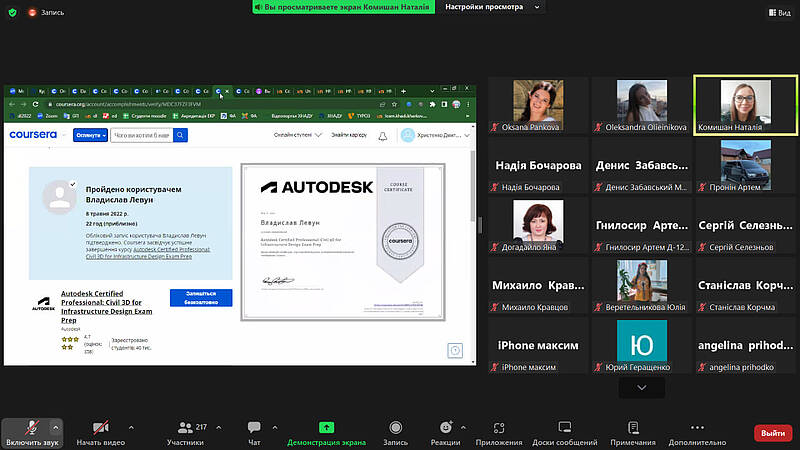Open the Чат chat panel
Screen dimensions: 800x450
(254, 433)
